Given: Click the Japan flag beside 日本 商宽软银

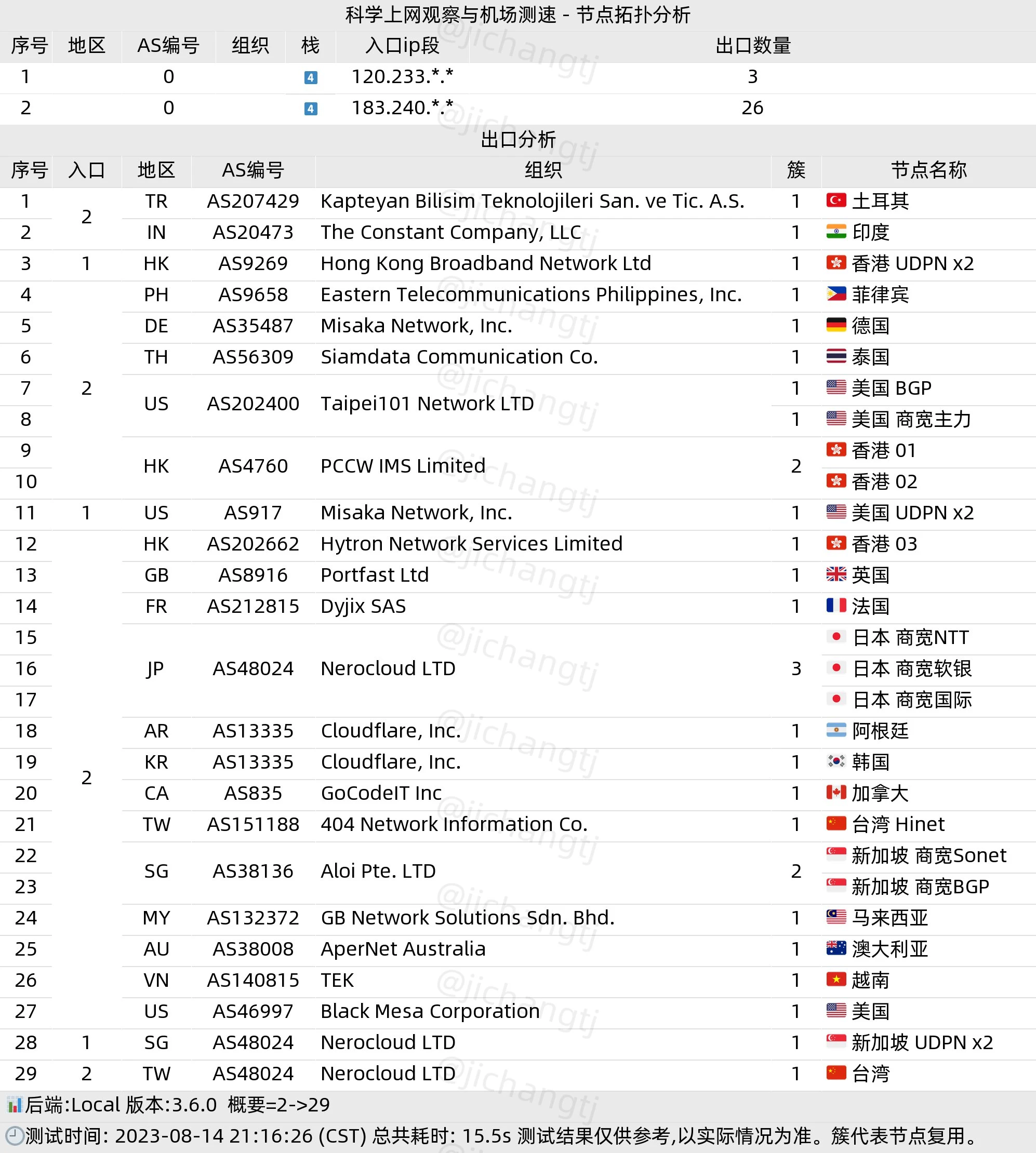Looking at the screenshot, I should click(835, 668).
